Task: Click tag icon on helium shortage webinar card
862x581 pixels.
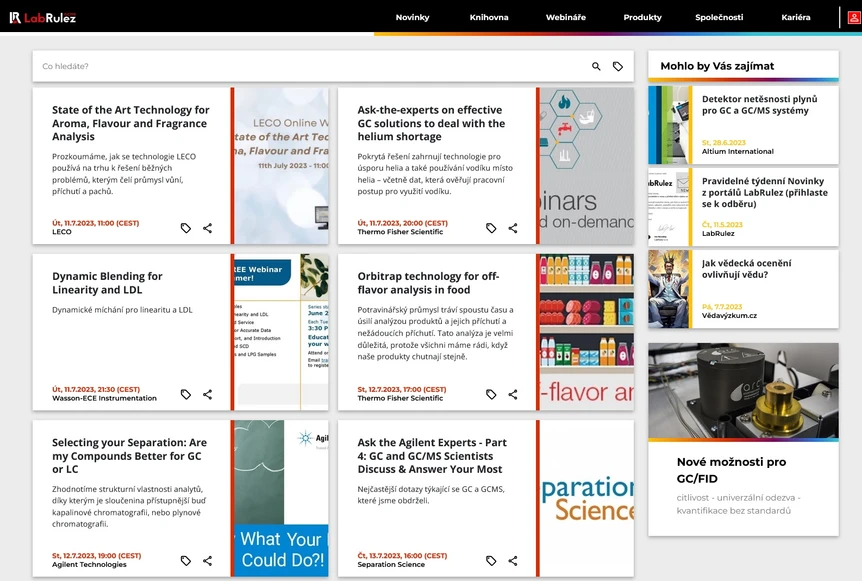Action: 491,228
